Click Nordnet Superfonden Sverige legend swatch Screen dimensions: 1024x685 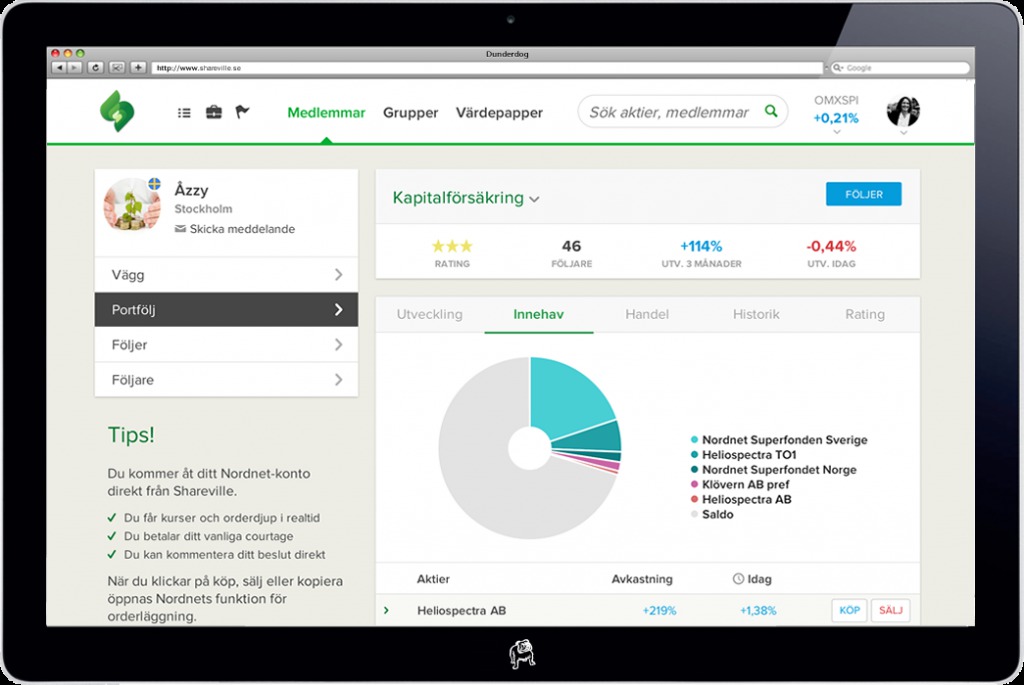pos(694,439)
